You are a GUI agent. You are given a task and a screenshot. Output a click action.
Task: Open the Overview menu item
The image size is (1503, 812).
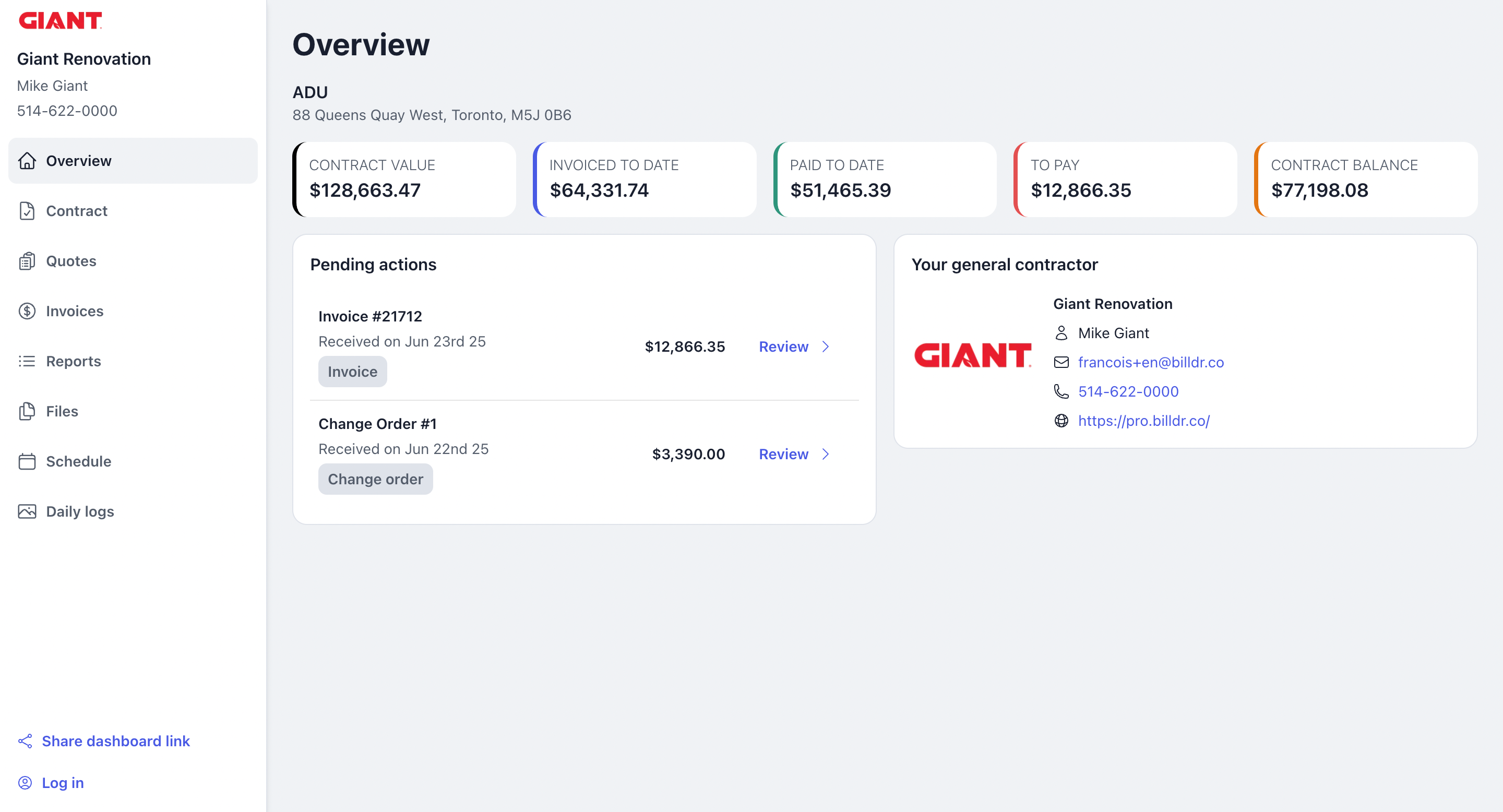(x=133, y=160)
